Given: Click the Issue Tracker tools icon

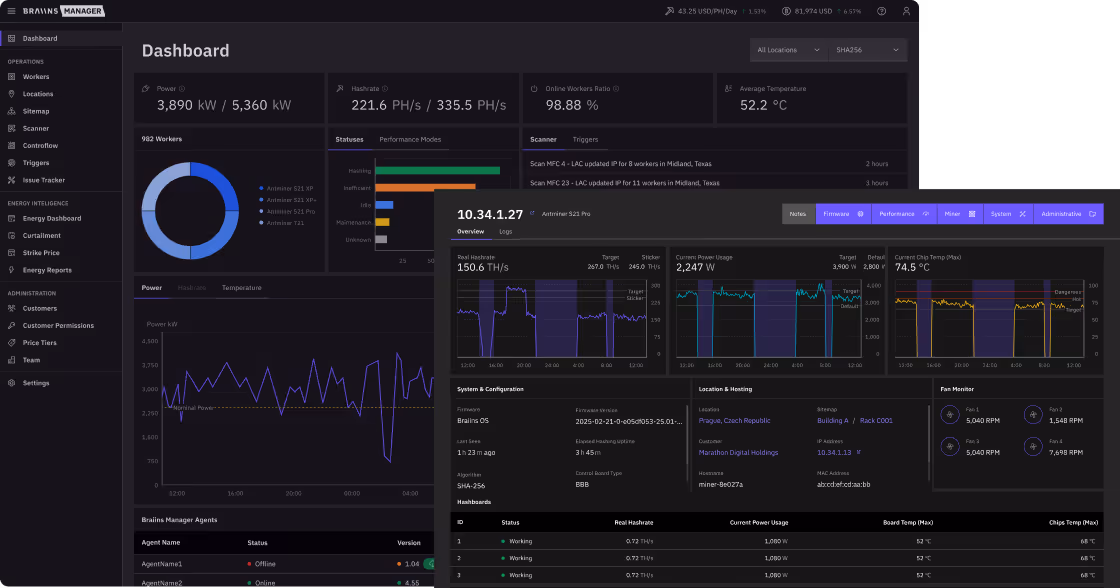Looking at the screenshot, I should 11,180.
